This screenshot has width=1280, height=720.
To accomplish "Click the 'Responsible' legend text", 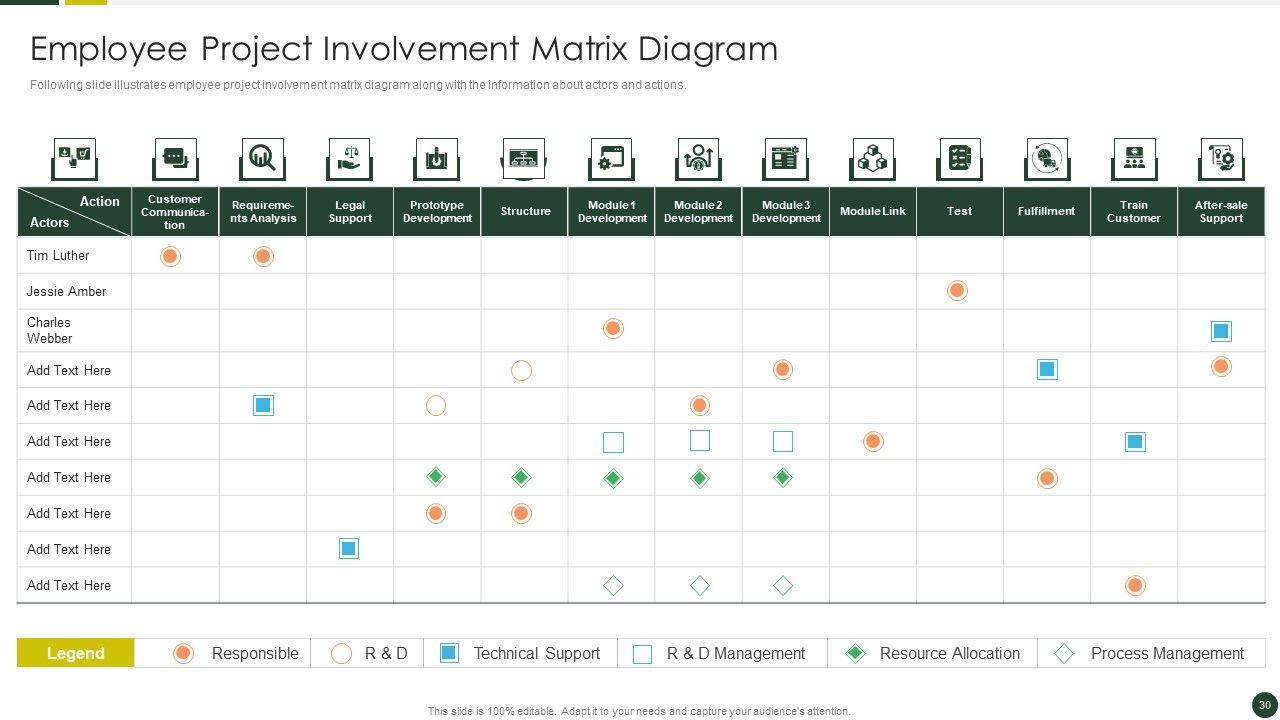I will 255,654.
